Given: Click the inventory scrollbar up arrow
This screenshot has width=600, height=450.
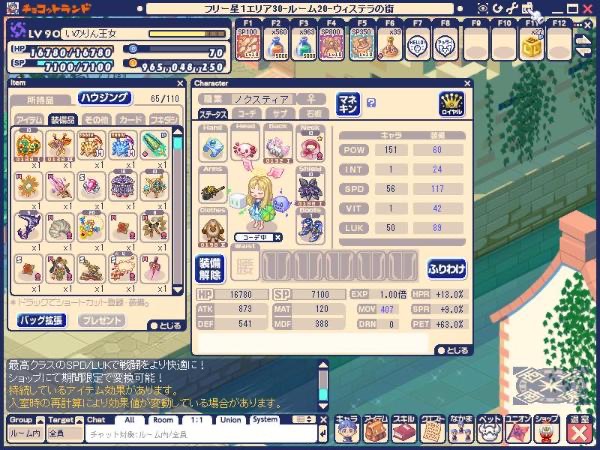Looking at the screenshot, I should pos(178,132).
